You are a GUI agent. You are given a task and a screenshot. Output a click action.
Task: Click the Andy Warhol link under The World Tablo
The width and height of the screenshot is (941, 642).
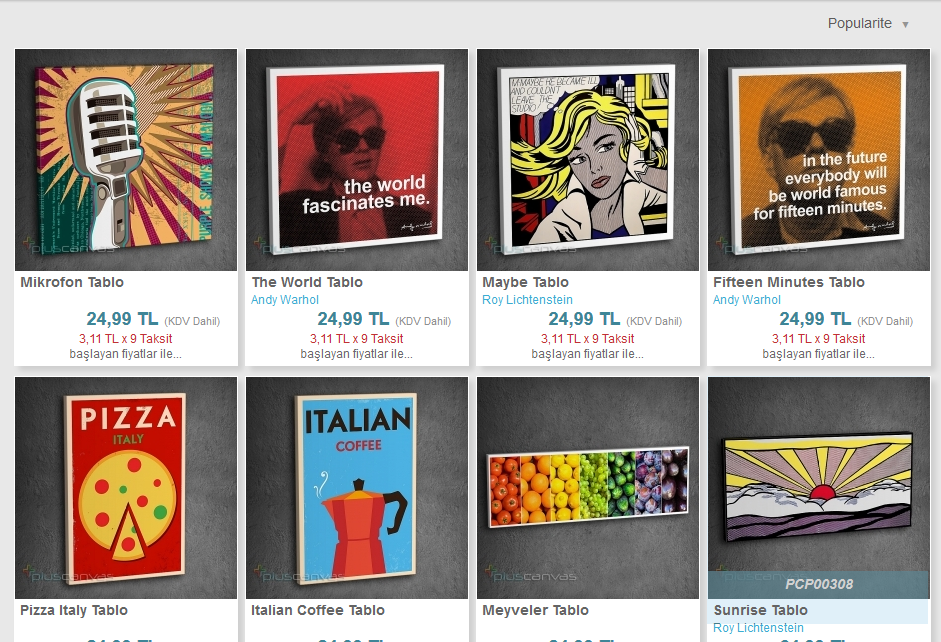click(x=284, y=299)
